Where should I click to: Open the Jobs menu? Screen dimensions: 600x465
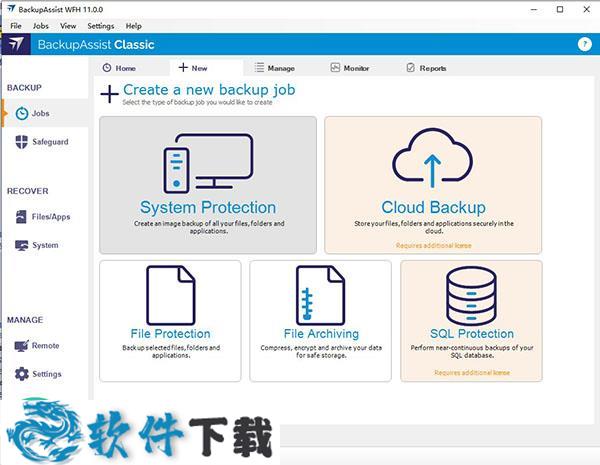[41, 26]
